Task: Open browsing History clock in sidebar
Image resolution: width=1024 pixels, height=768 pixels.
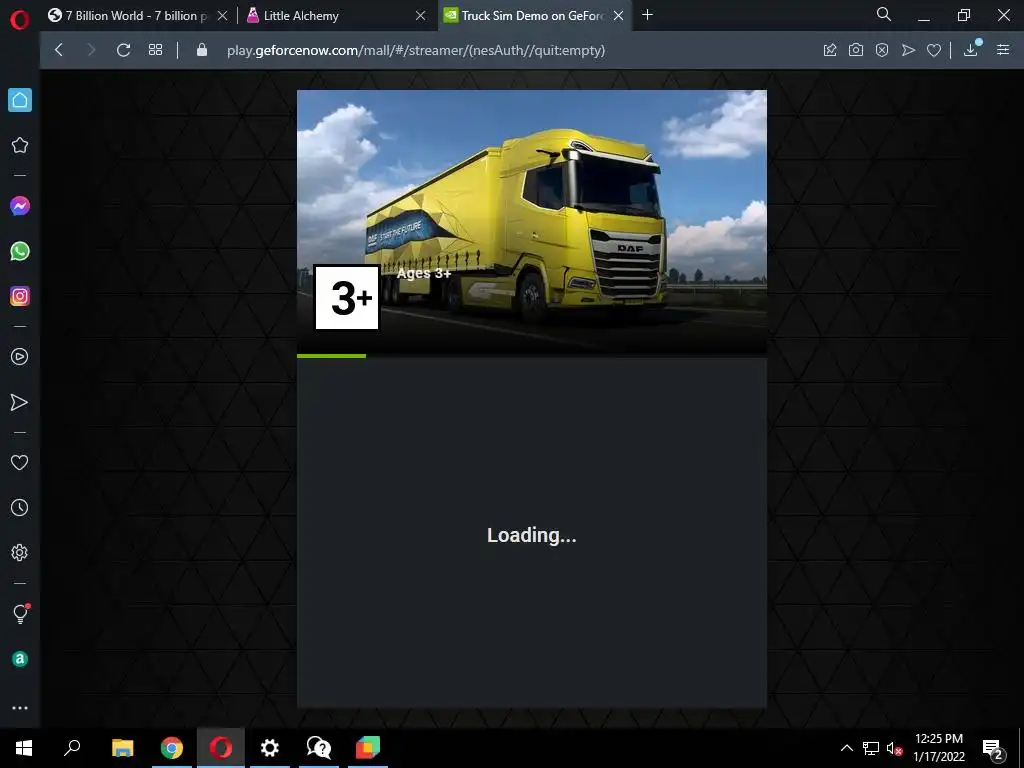Action: coord(20,507)
